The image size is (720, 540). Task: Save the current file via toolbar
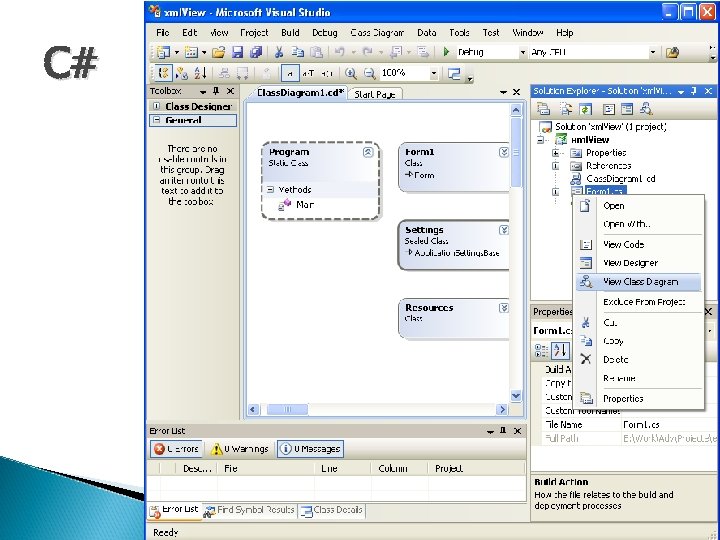point(237,52)
